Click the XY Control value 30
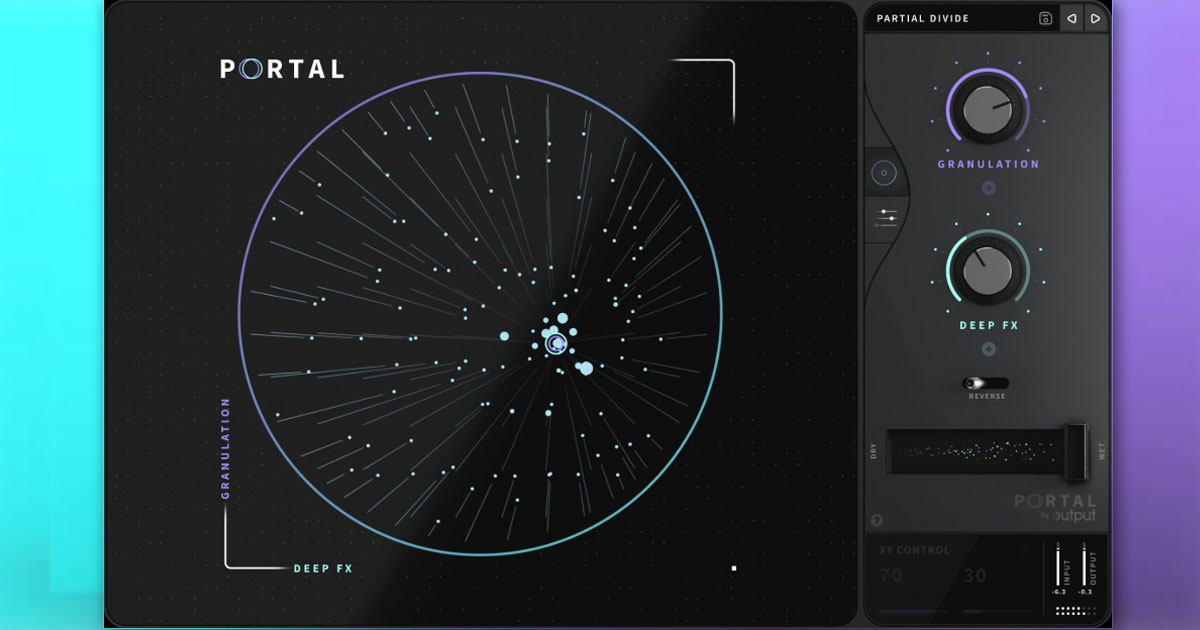This screenshot has height=630, width=1200. click(975, 575)
